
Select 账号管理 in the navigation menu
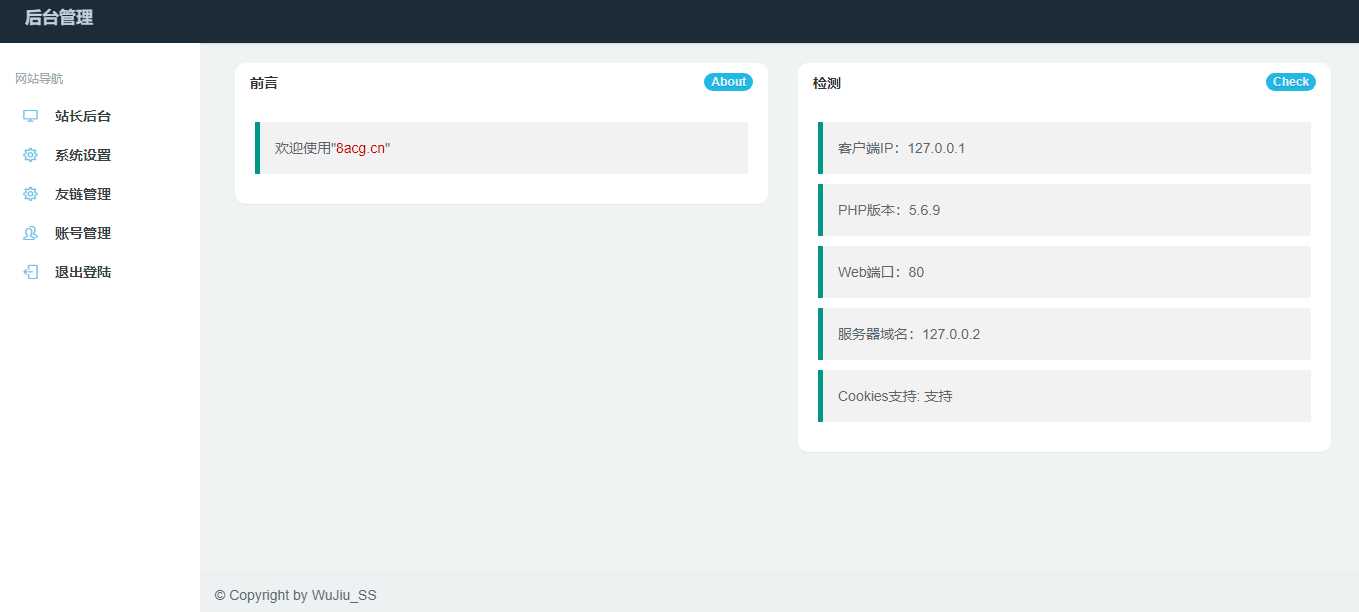point(83,233)
